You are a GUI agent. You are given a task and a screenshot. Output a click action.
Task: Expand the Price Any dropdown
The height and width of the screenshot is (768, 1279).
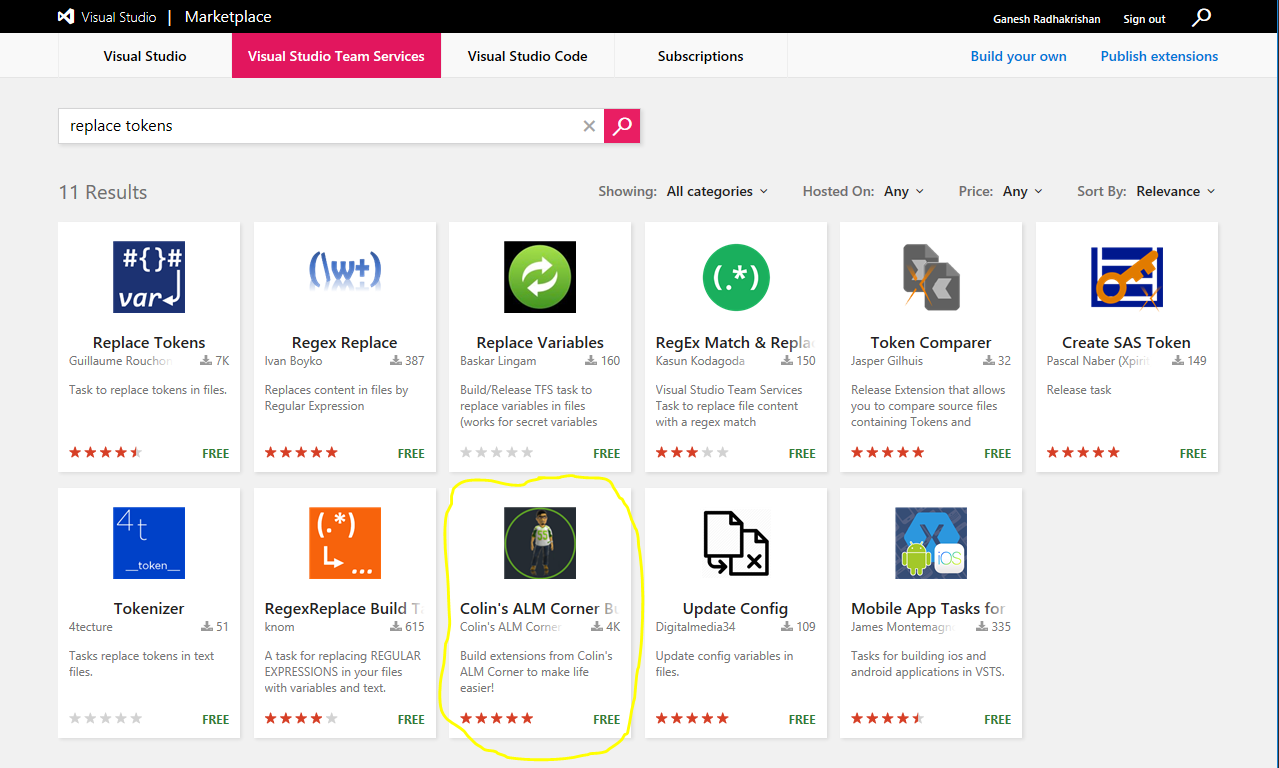1023,191
